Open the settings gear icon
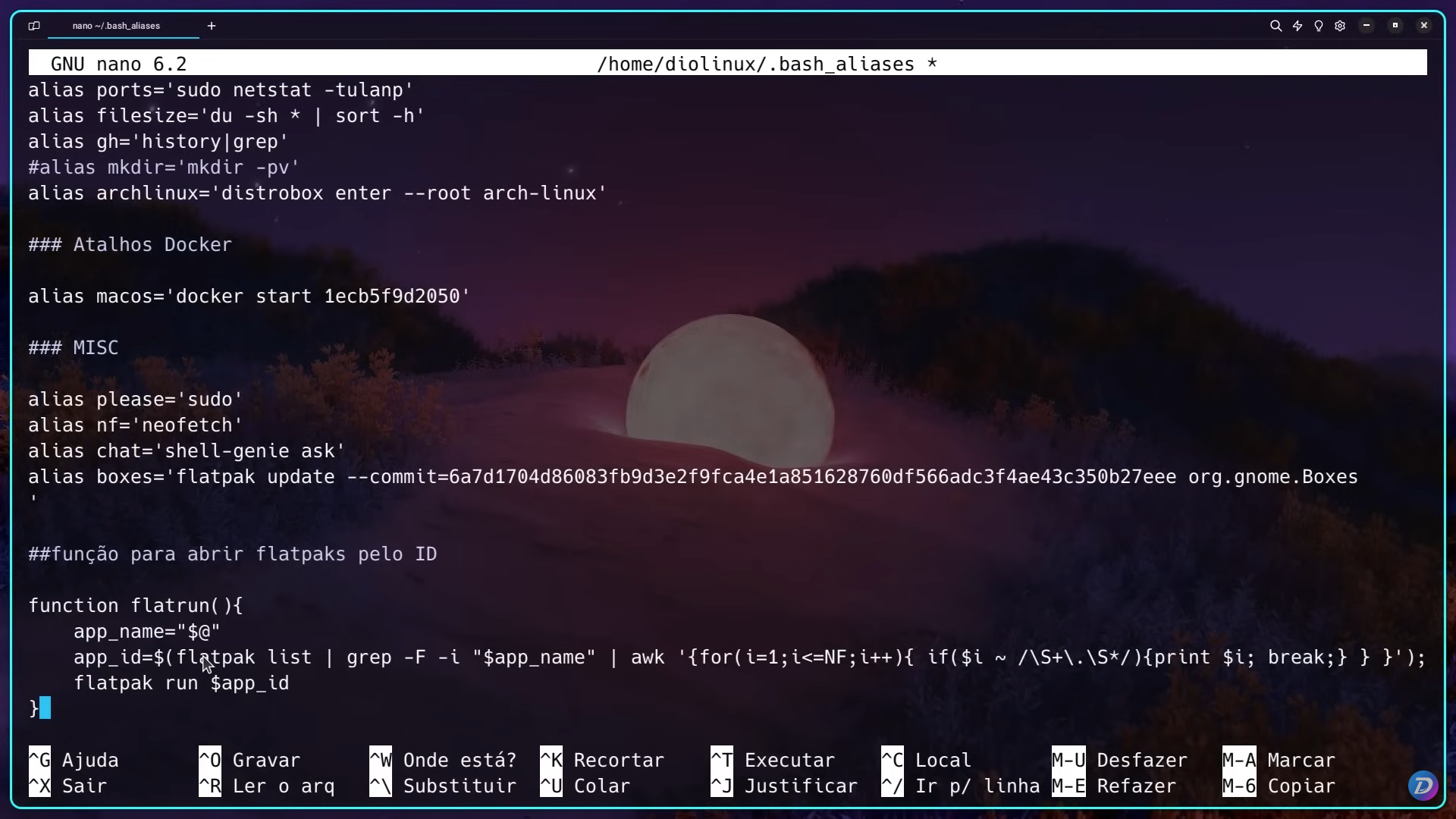The height and width of the screenshot is (819, 1456). (1340, 25)
